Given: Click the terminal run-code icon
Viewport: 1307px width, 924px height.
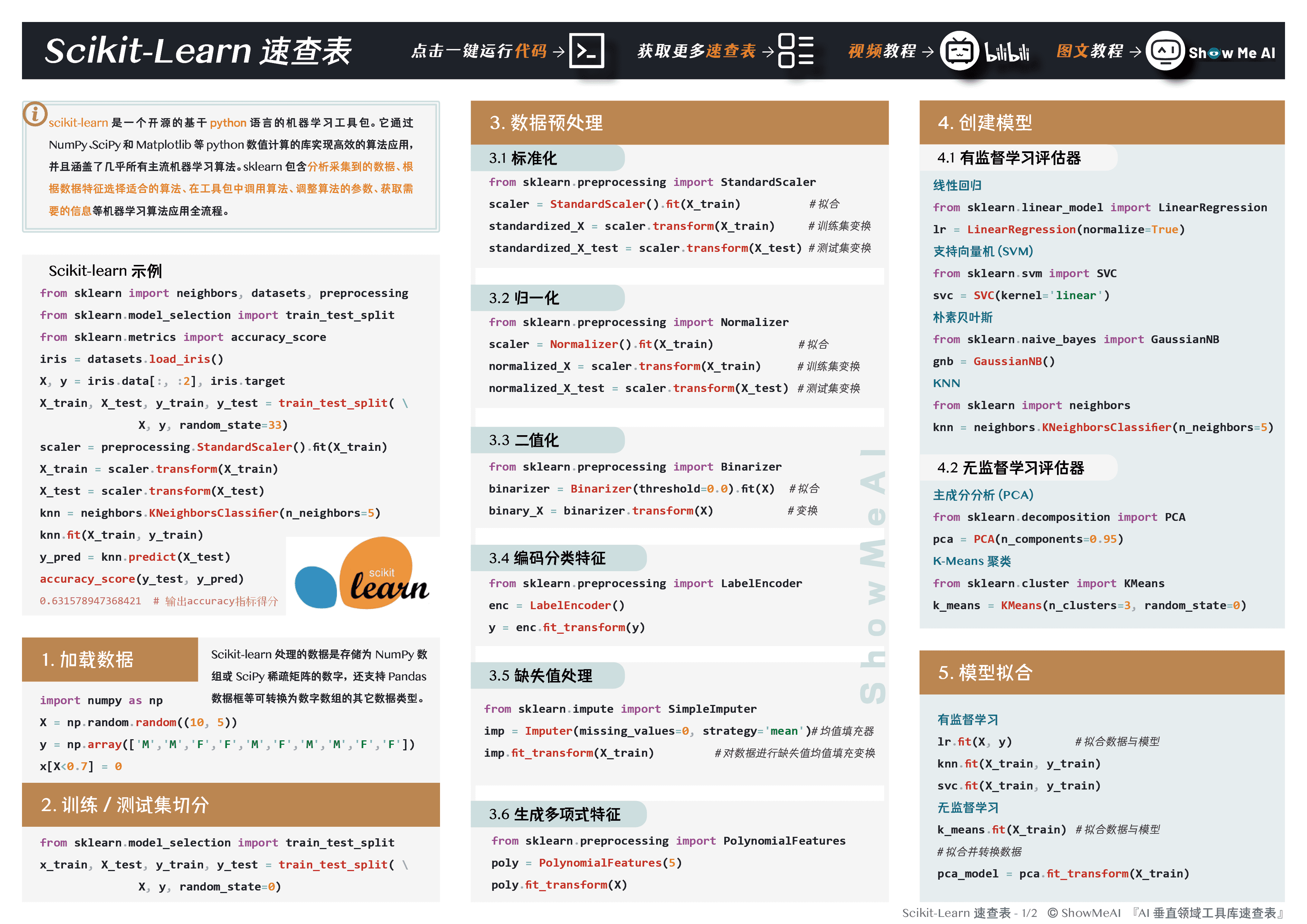Looking at the screenshot, I should click(x=586, y=51).
